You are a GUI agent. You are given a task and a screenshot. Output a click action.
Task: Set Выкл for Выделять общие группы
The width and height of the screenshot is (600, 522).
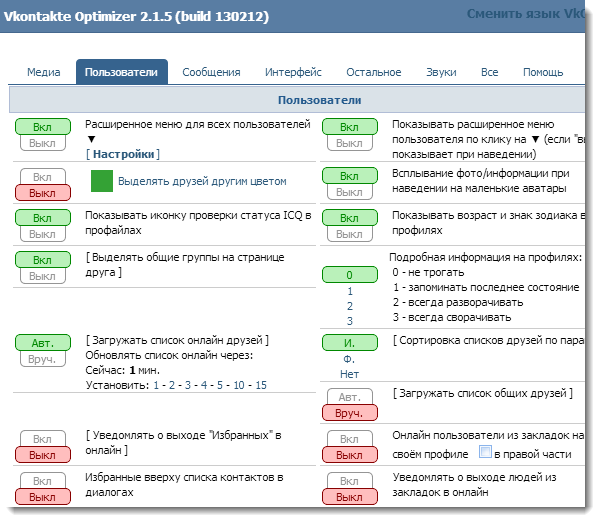pos(43,276)
